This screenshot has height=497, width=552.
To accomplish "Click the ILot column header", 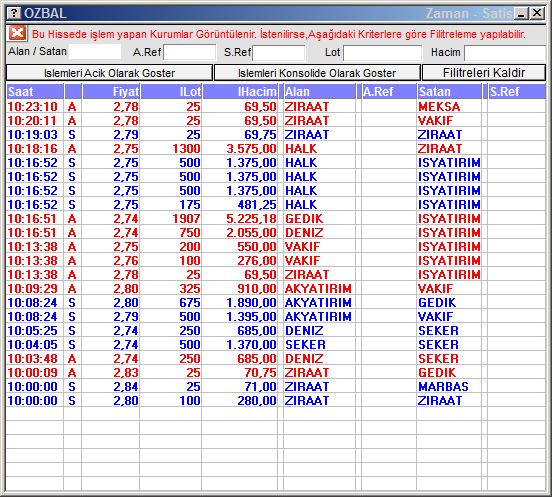I will pyautogui.click(x=171, y=92).
